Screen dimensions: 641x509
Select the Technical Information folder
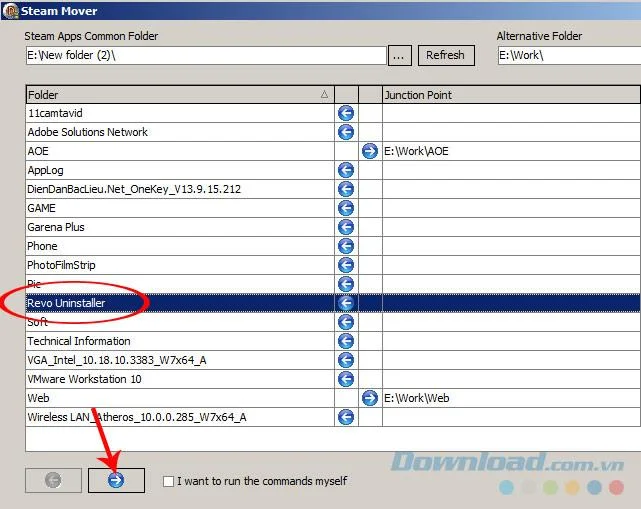tap(179, 341)
